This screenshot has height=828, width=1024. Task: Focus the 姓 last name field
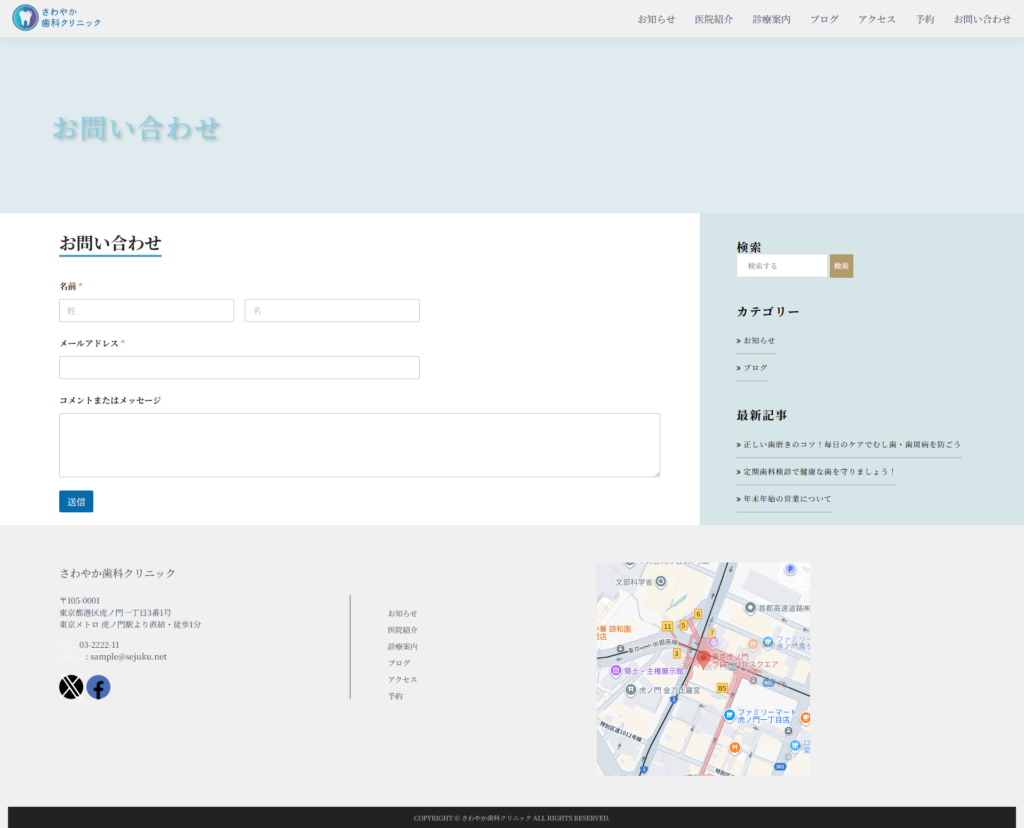tap(146, 311)
